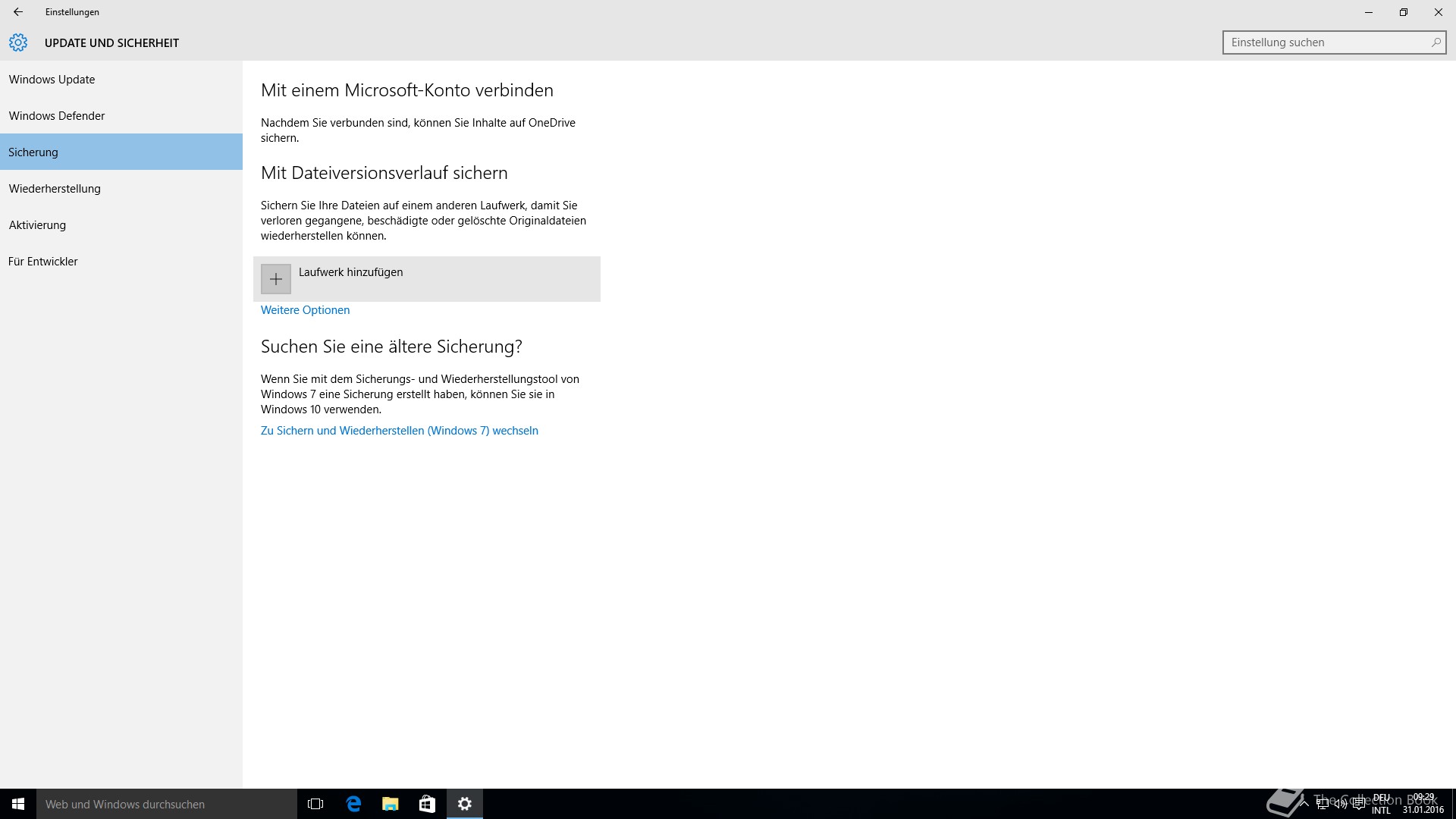Open Windows Defender section
The width and height of the screenshot is (1456, 819).
point(121,115)
